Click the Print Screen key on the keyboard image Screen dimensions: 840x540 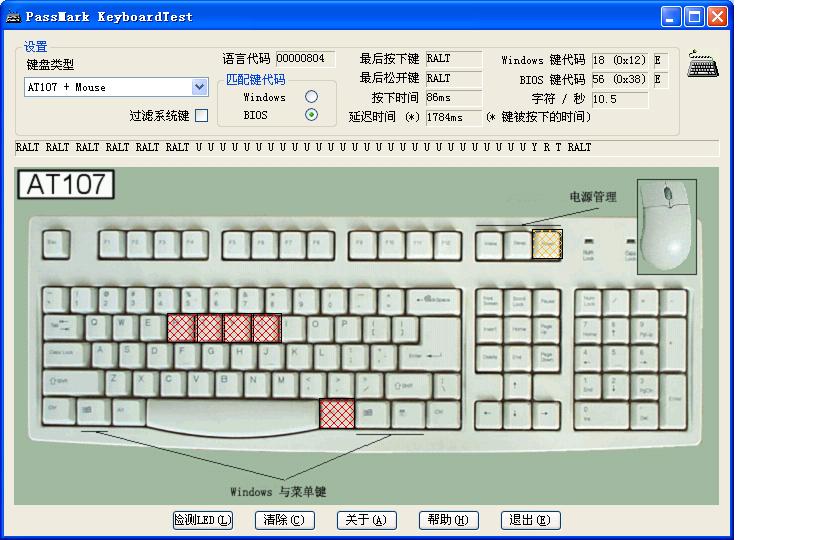489,302
